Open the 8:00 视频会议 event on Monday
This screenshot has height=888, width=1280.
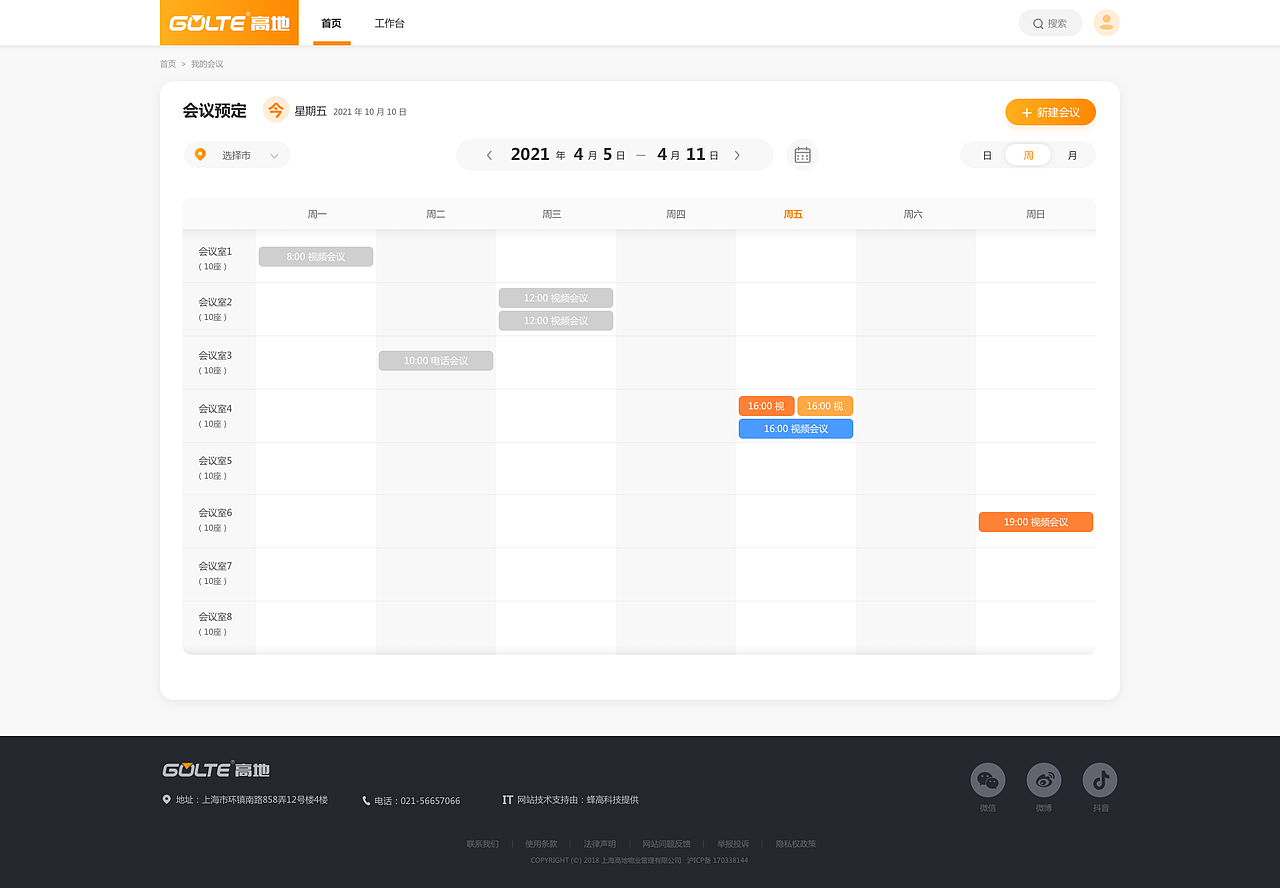[x=316, y=257]
